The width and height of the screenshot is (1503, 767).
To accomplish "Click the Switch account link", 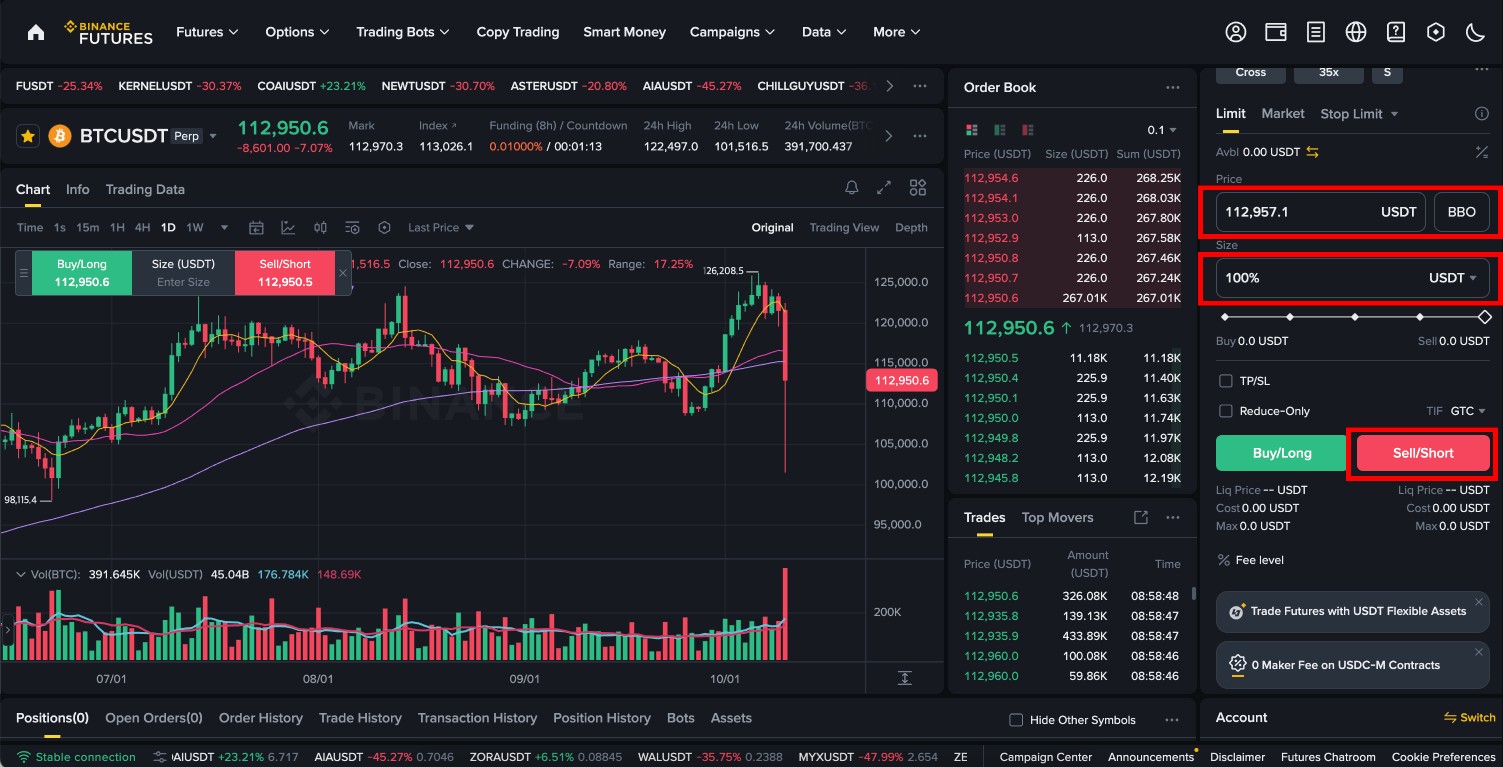I will [x=1470, y=718].
